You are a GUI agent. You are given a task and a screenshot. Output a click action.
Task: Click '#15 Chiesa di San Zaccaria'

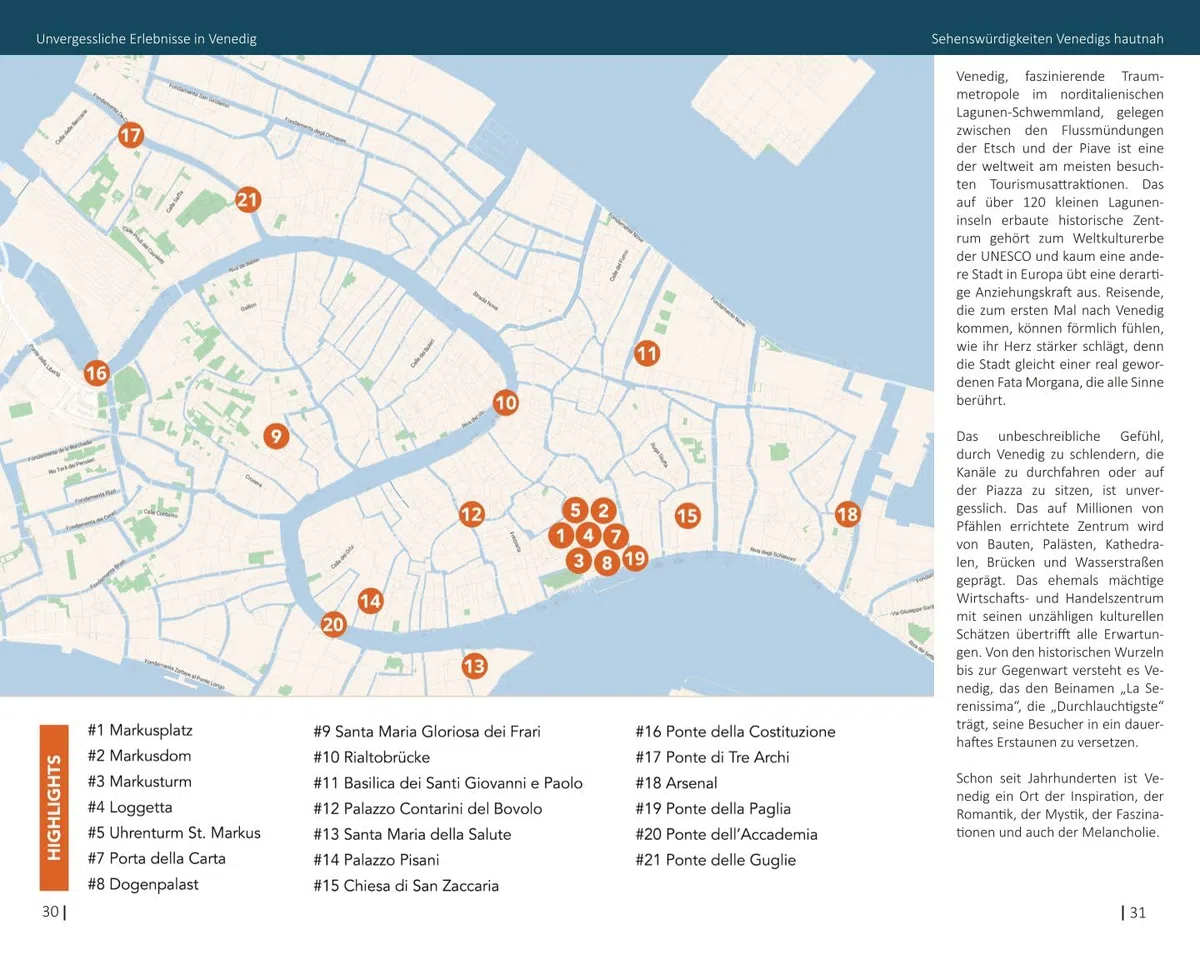406,886
